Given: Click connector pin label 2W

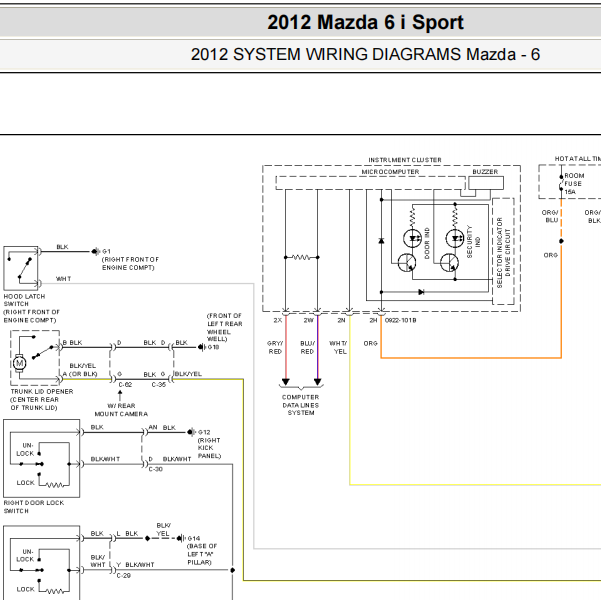Looking at the screenshot, I should tap(309, 320).
